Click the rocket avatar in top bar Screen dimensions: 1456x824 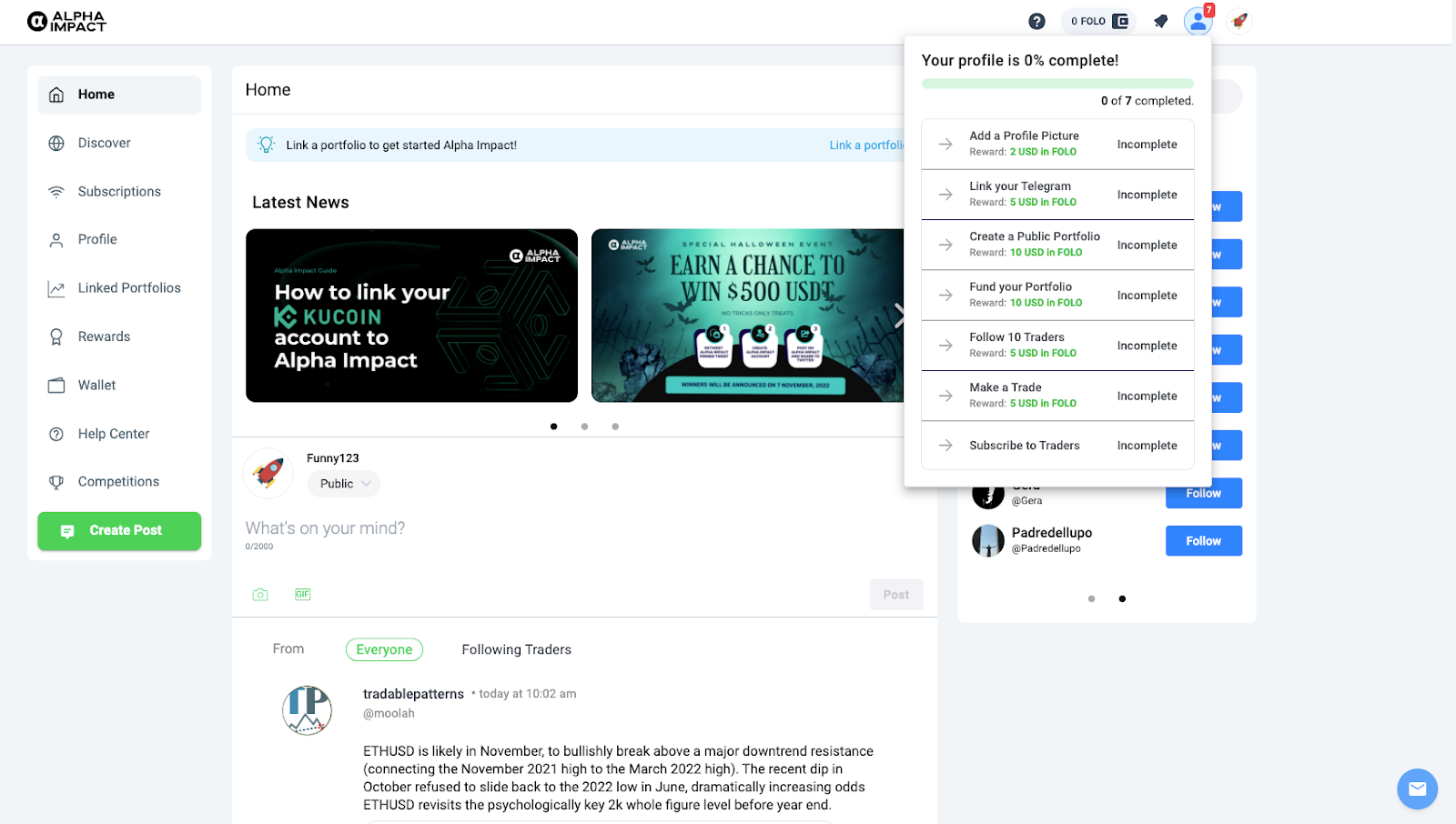1239,21
